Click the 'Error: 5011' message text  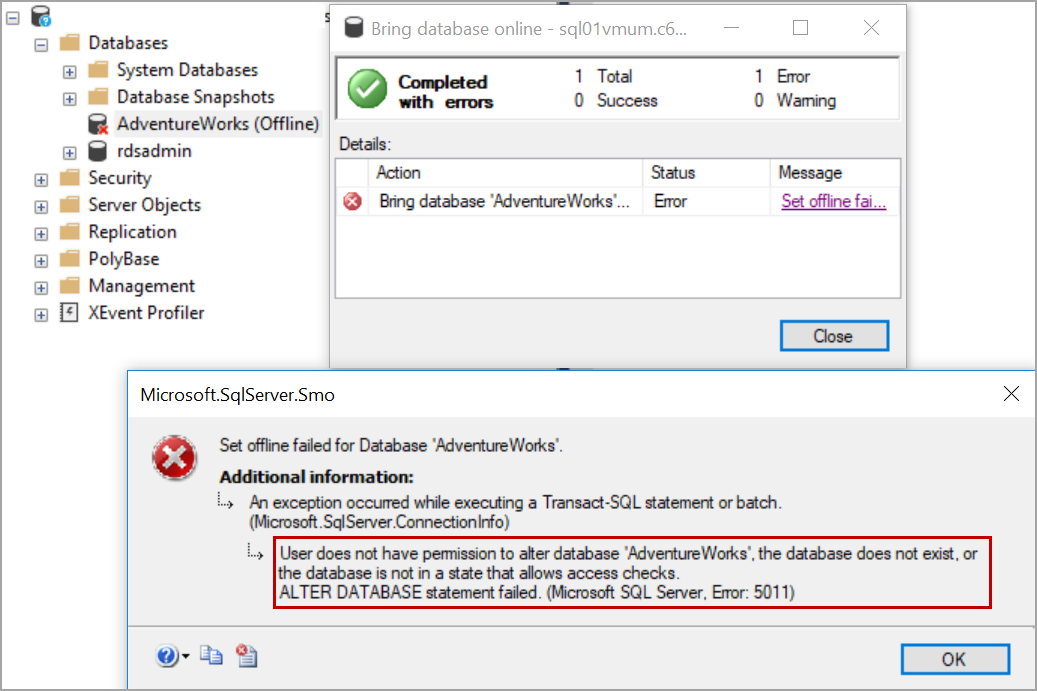pyautogui.click(x=751, y=592)
